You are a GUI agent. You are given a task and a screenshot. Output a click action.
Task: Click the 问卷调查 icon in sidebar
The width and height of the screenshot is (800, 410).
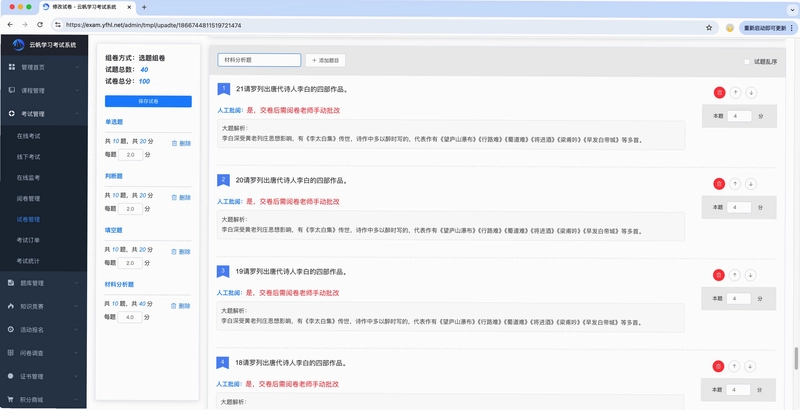pos(11,352)
